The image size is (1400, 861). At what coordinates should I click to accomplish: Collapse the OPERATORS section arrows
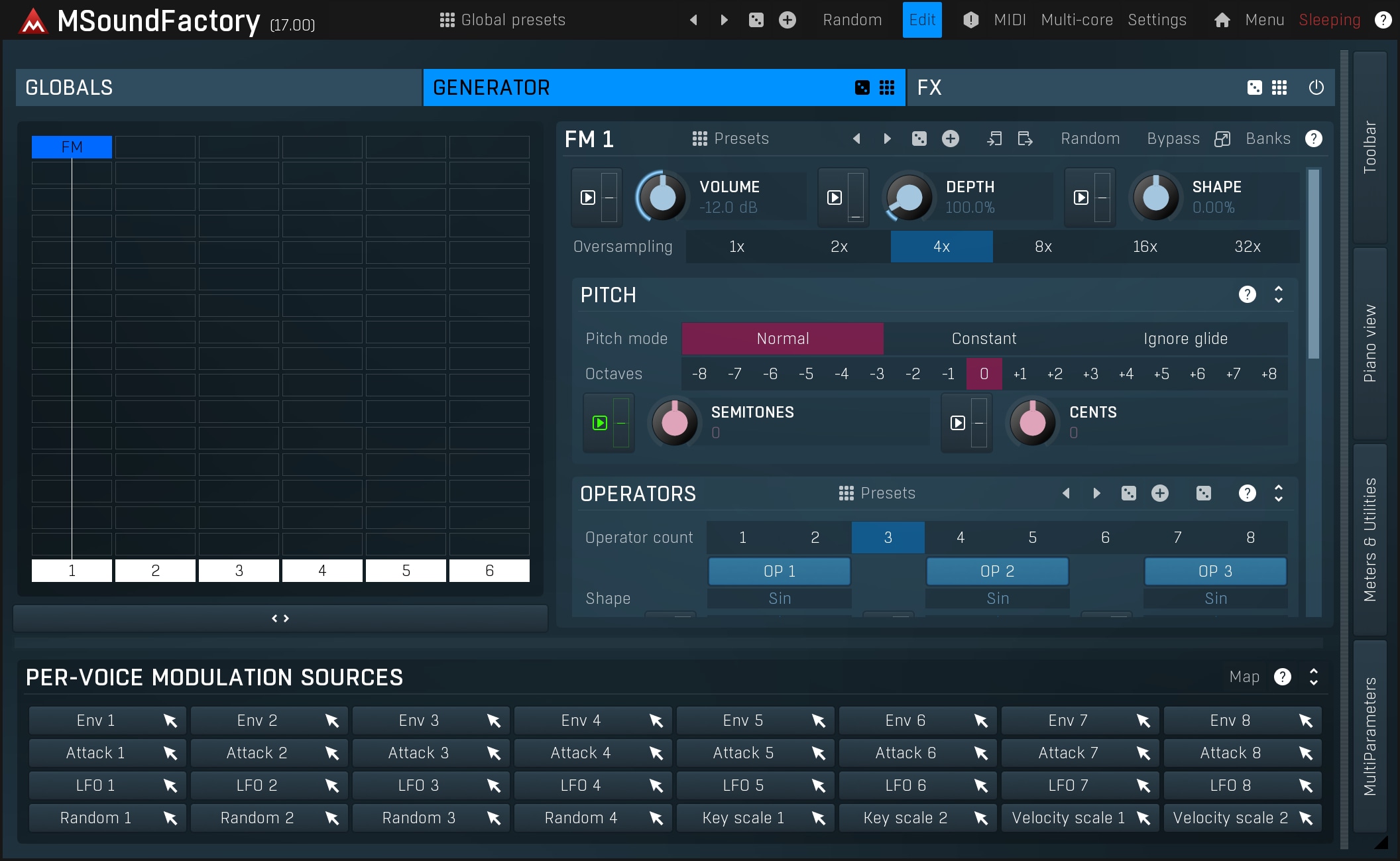[x=1278, y=493]
